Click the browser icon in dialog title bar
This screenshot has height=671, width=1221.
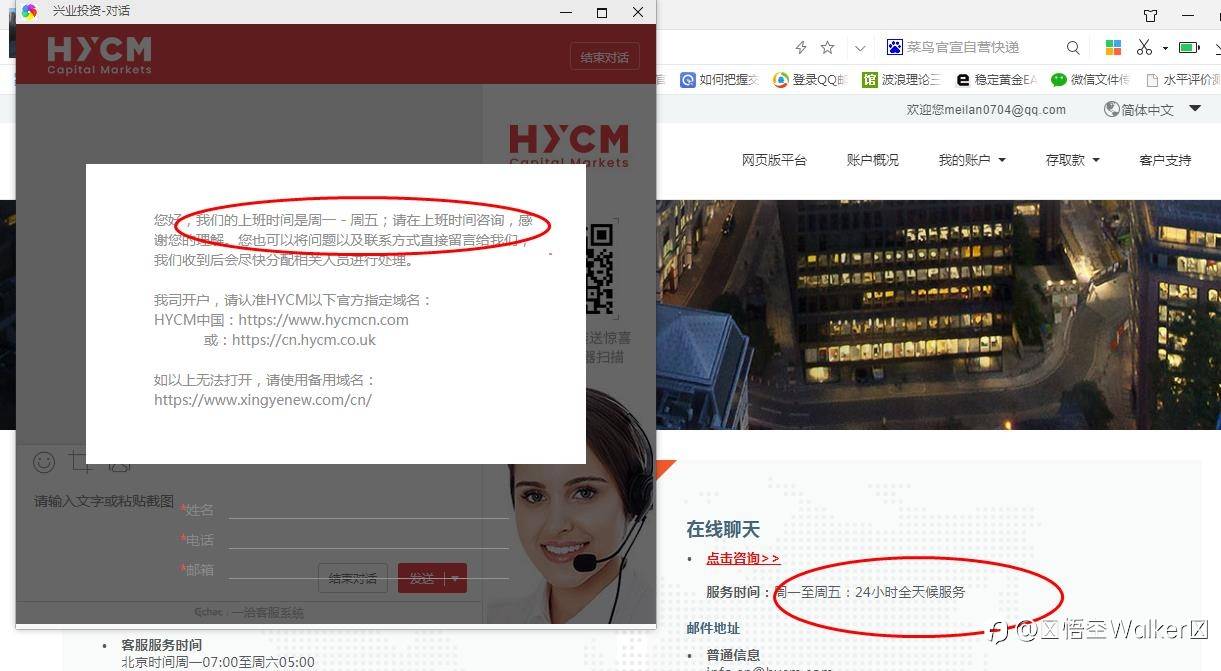[x=29, y=12]
